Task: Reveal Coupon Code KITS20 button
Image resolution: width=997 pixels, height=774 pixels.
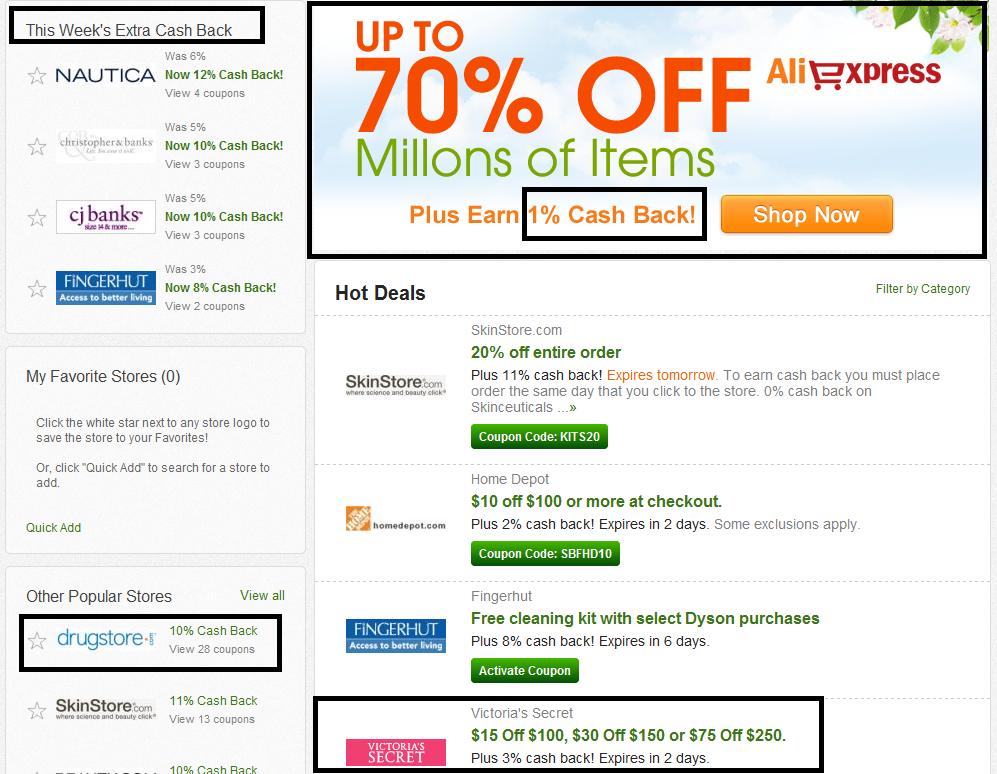Action: tap(539, 437)
